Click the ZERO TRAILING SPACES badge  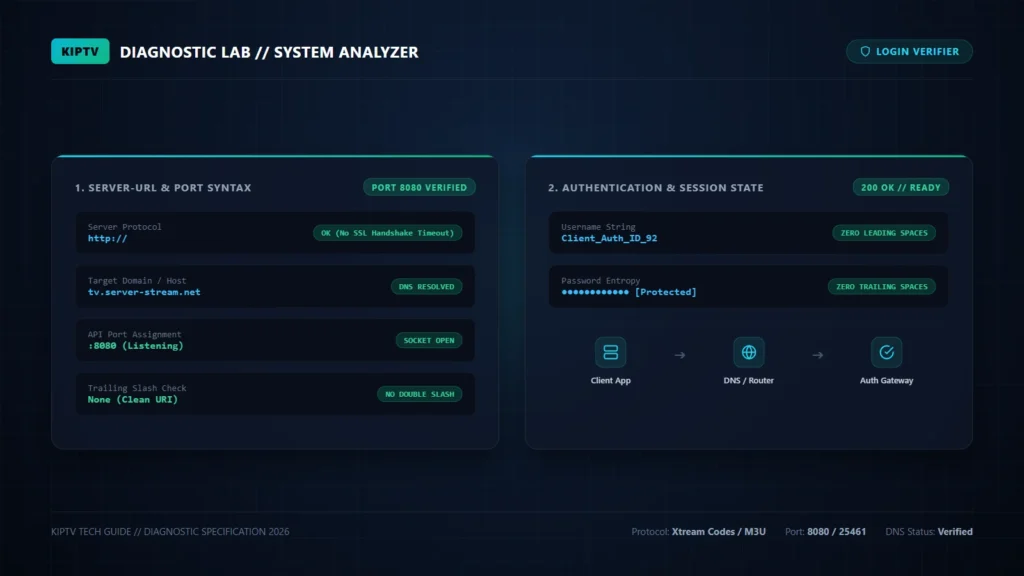coord(882,287)
